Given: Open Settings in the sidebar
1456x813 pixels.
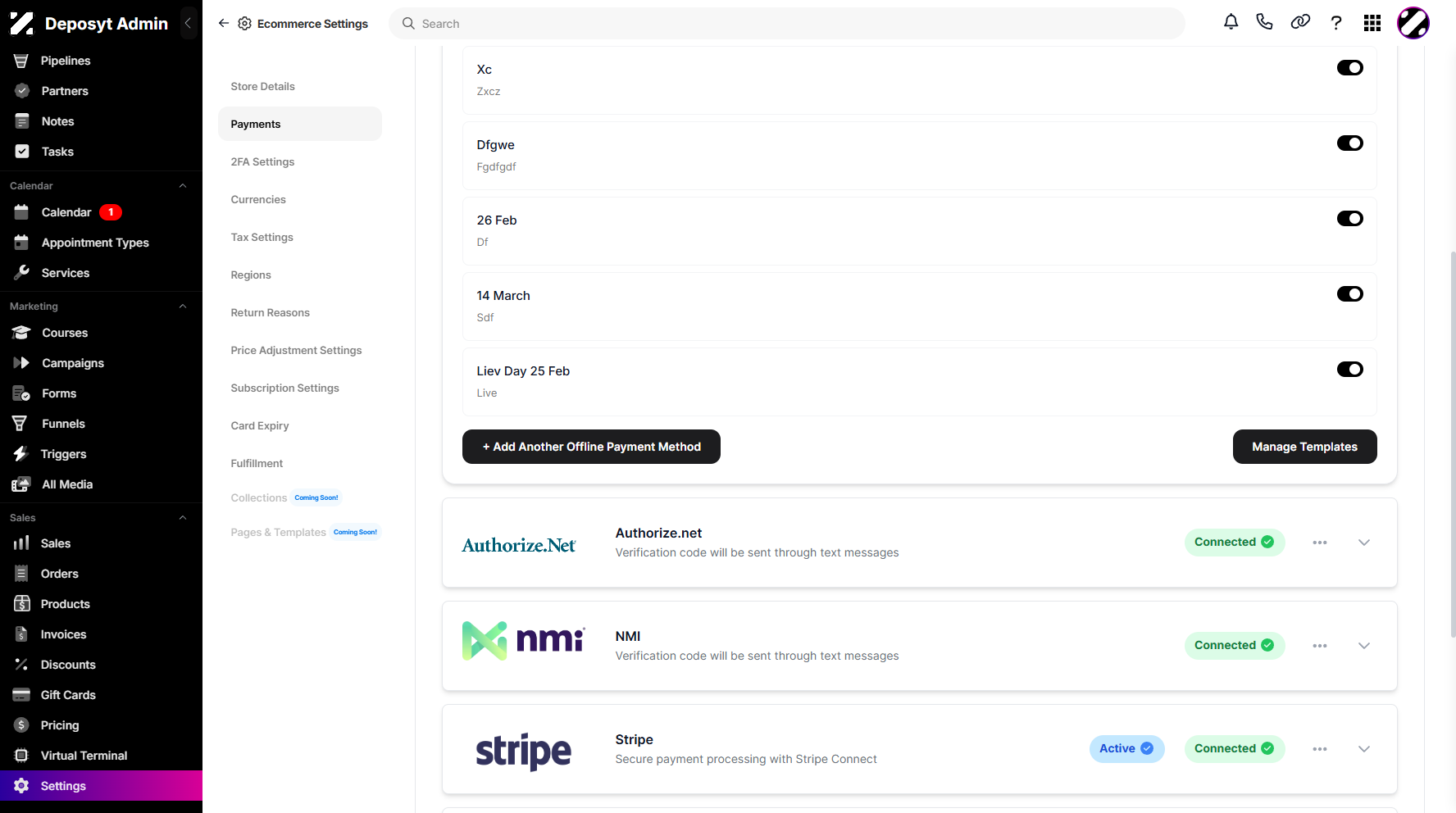Looking at the screenshot, I should click(x=101, y=786).
